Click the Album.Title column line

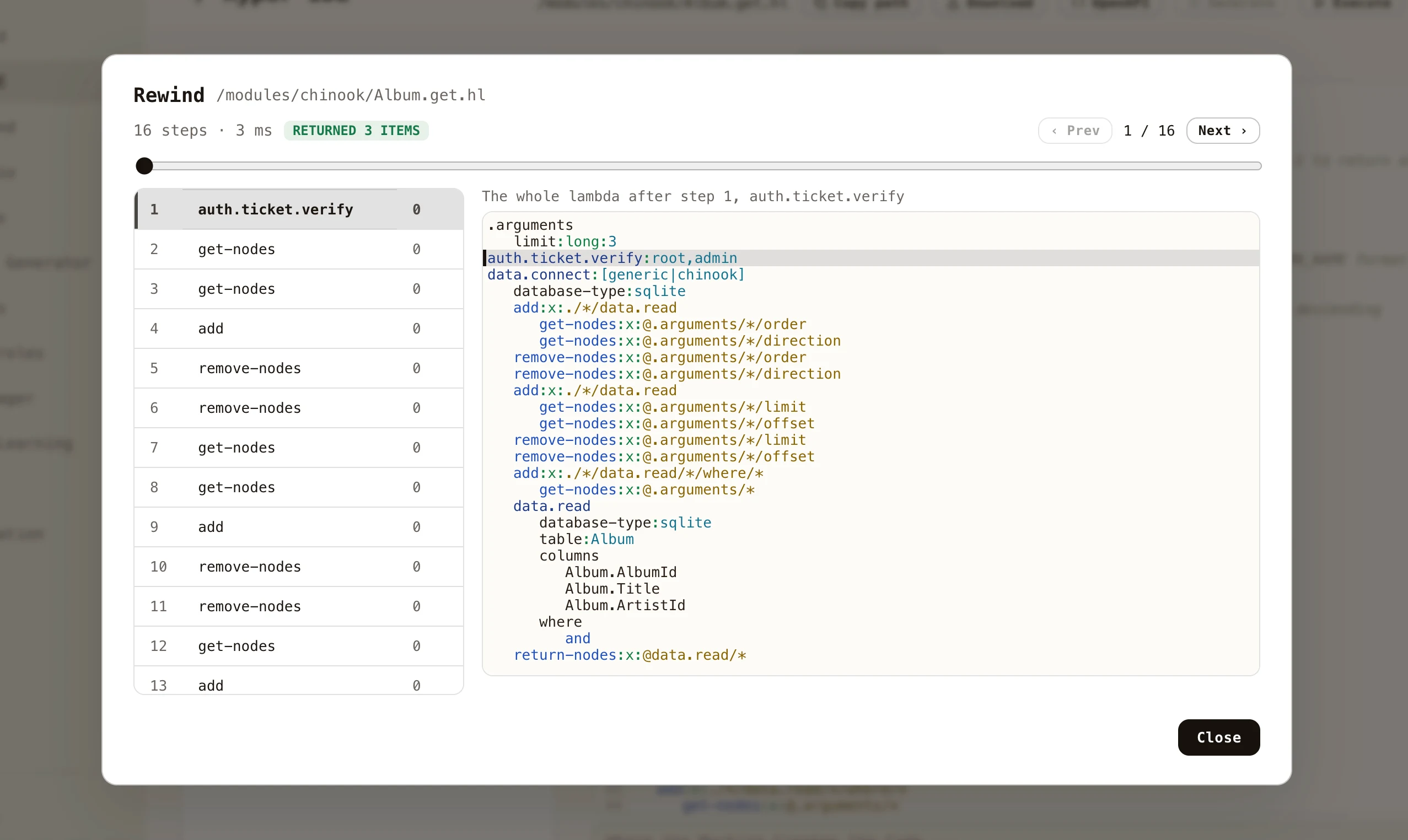tap(612, 589)
